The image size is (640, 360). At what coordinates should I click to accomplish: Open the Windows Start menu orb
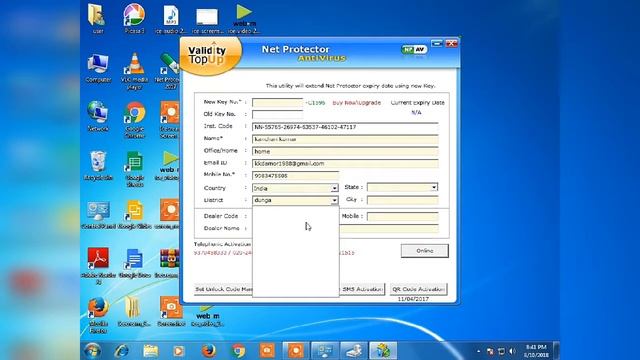tap(93, 351)
